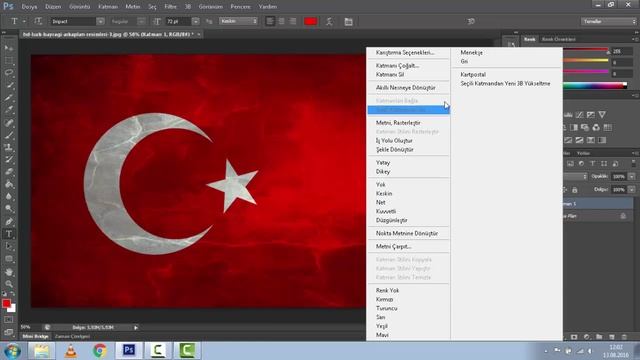The image size is (640, 360).
Task: Click the red text color swatch
Action: pos(311,21)
